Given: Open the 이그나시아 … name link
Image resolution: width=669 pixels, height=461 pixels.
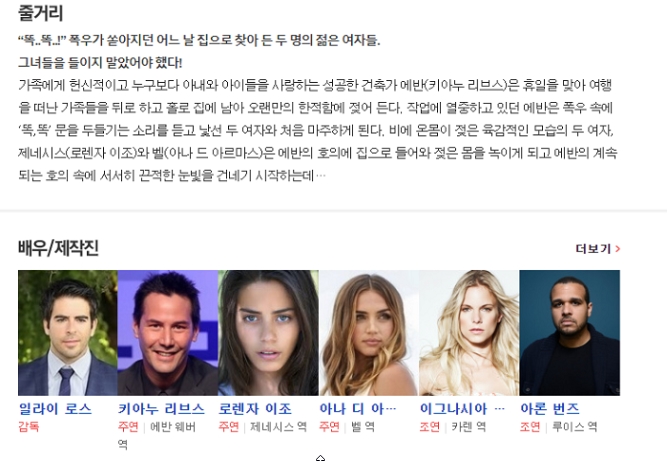Looking at the screenshot, I should (x=462, y=408).
